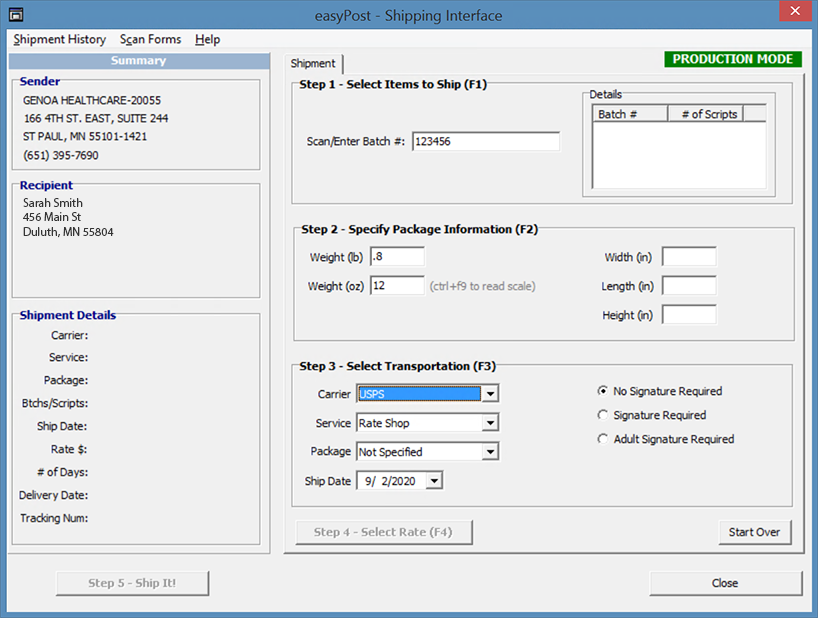Click the Height (in) input box

coord(689,315)
